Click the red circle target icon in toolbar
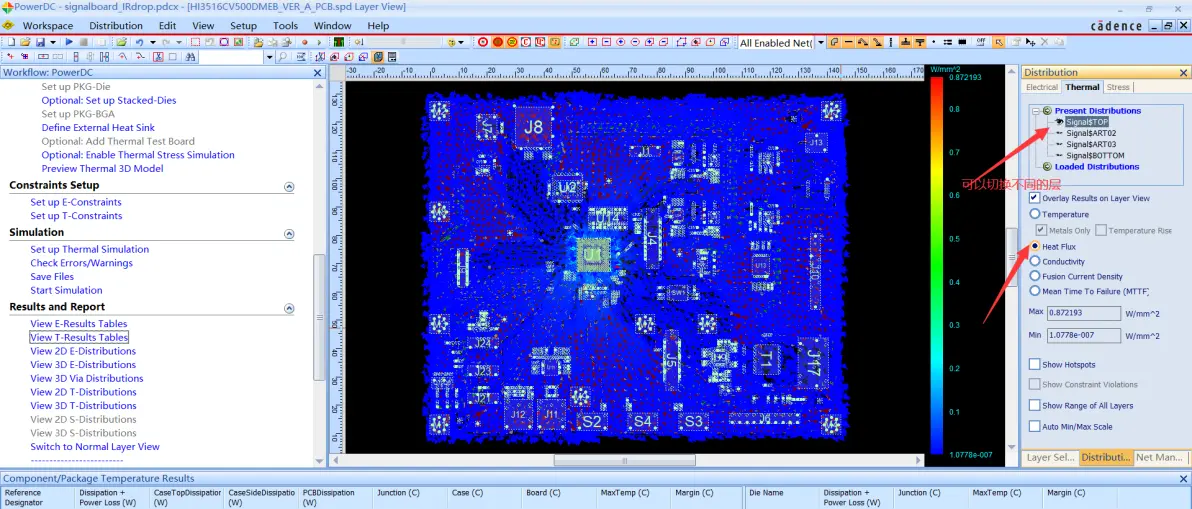Image resolution: width=1192 pixels, height=509 pixels. (483, 43)
